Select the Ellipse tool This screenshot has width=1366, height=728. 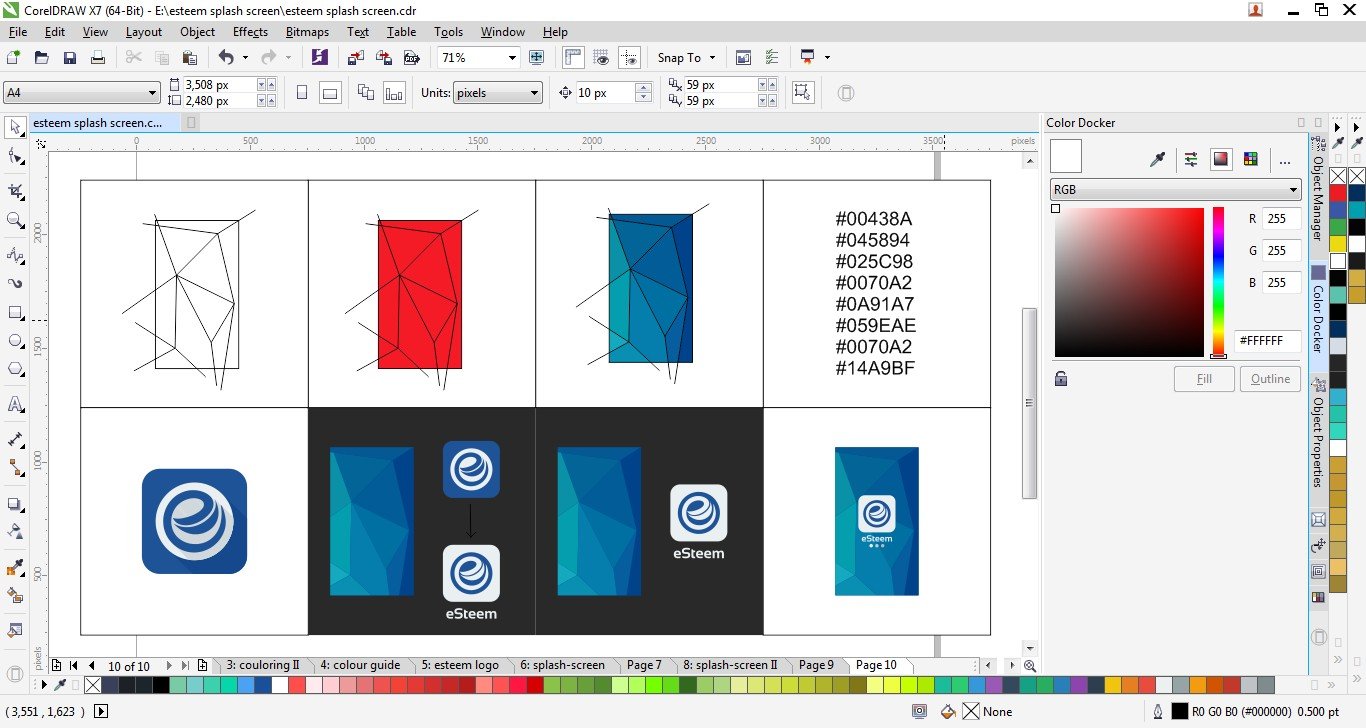pyautogui.click(x=15, y=341)
